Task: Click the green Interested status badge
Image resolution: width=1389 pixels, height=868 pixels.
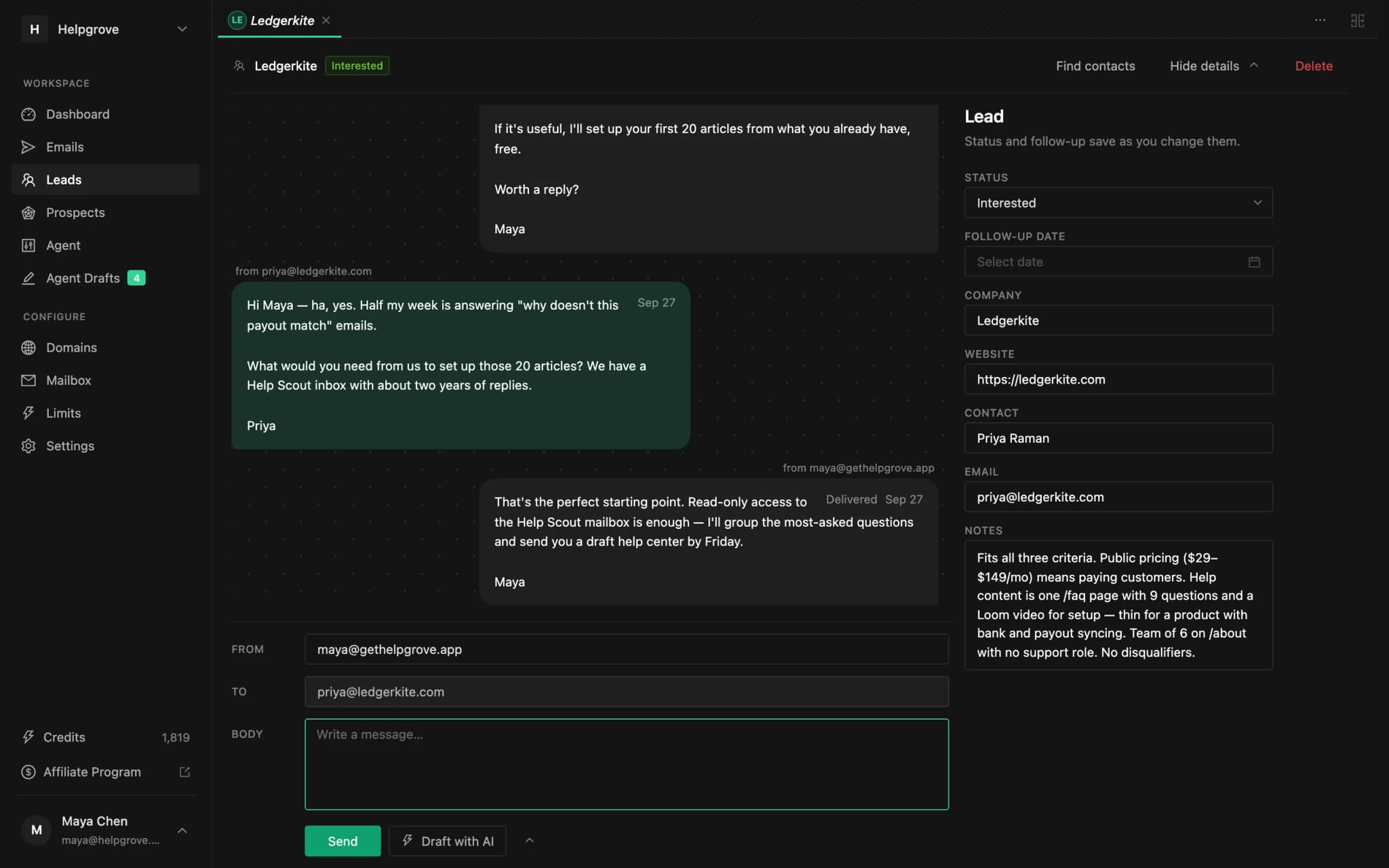Action: [x=357, y=66]
